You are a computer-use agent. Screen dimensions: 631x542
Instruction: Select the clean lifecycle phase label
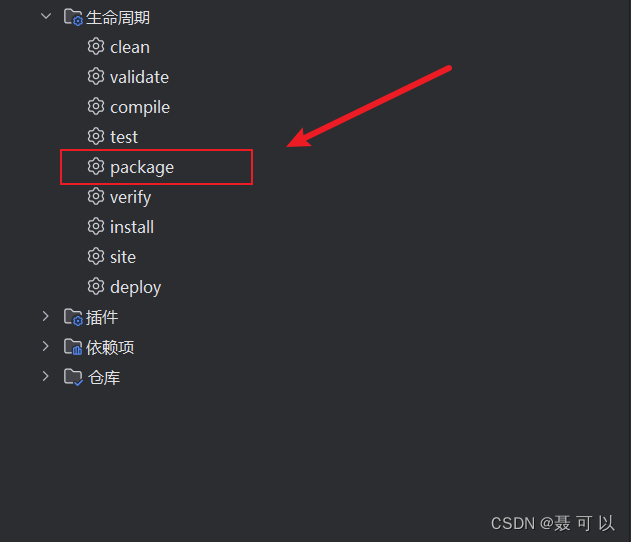(130, 47)
